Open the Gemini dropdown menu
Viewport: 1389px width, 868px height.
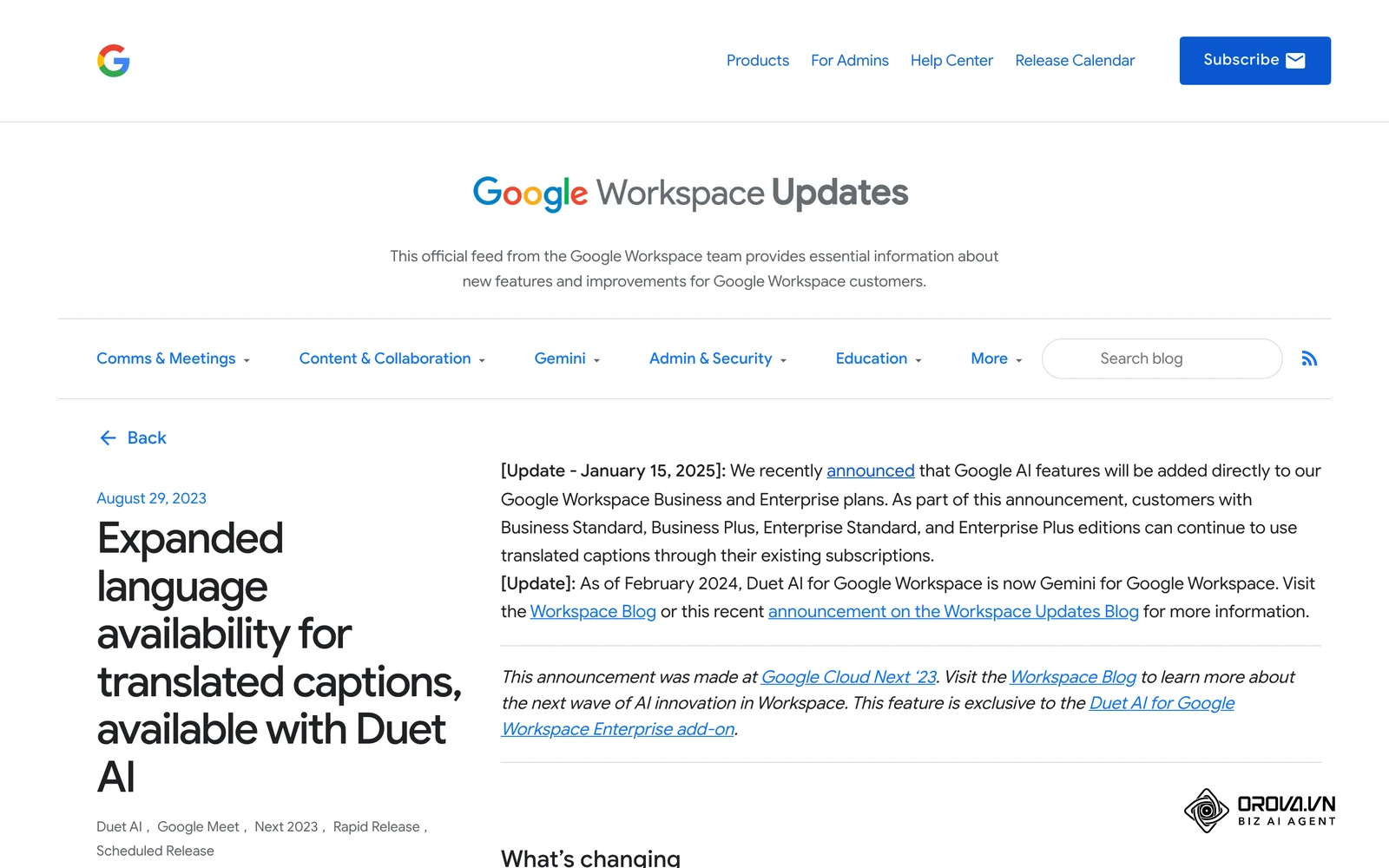(x=568, y=358)
